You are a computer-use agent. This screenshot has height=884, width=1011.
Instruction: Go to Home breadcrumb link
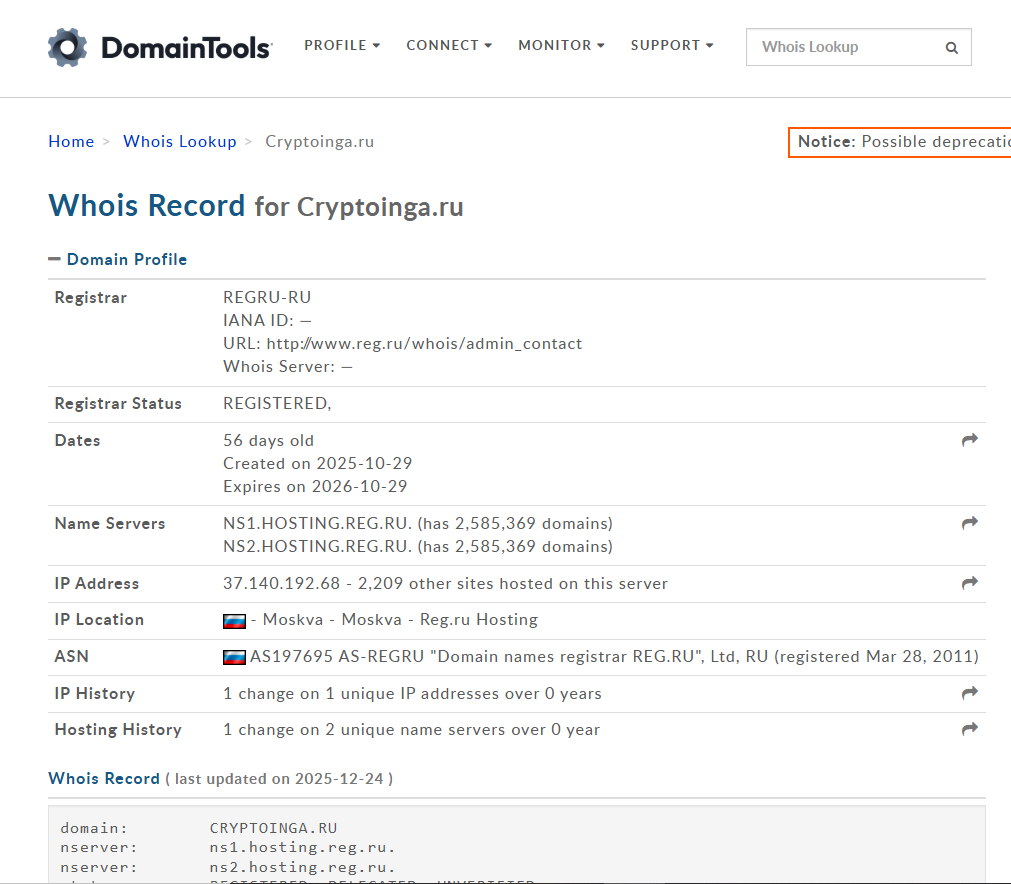click(71, 141)
